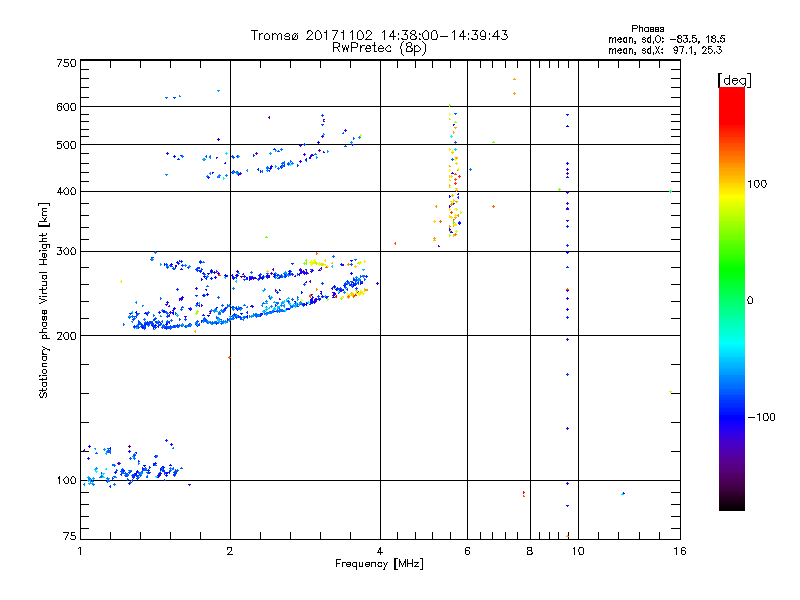Click the x-axis tick label '10'
The width and height of the screenshot is (800, 600).
(x=578, y=551)
